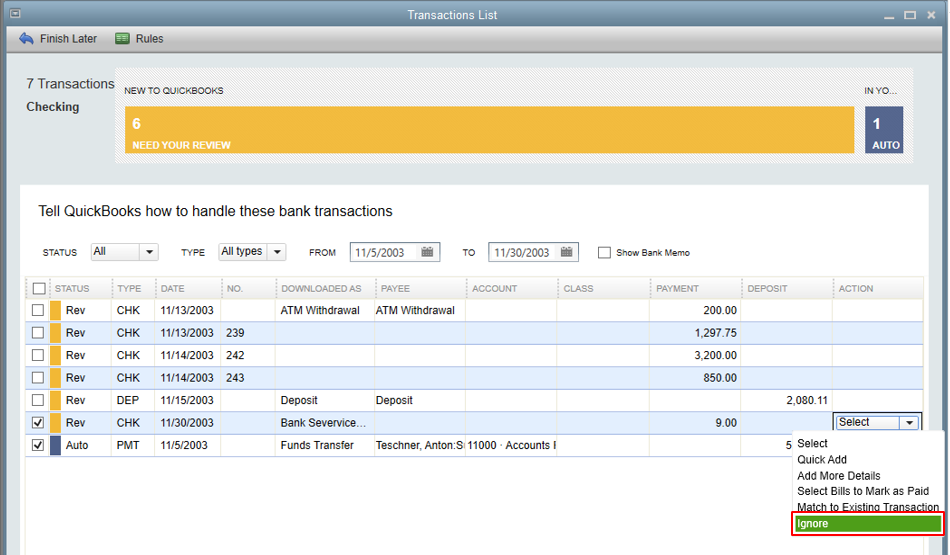Choose Match to Existing Transaction option
This screenshot has height=555, width=950.
(x=868, y=507)
